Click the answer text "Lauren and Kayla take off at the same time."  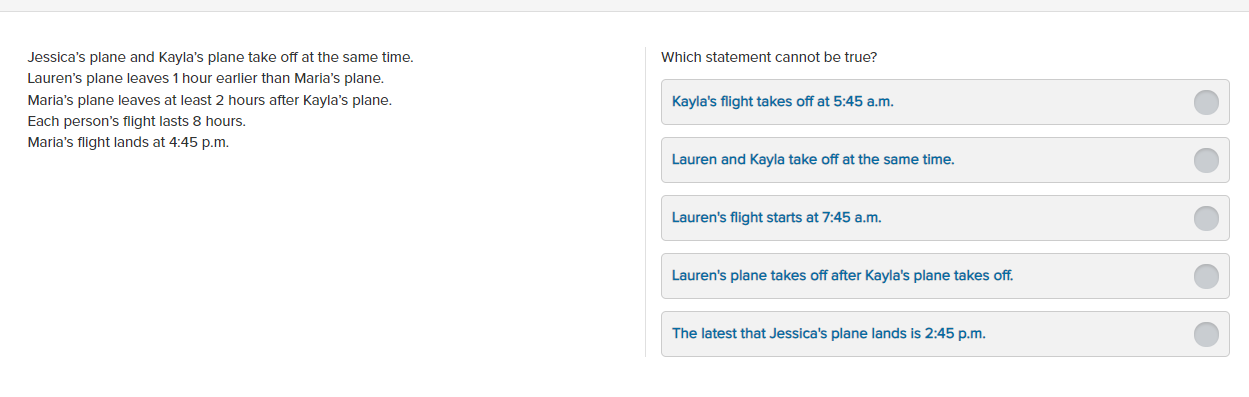[813, 160]
